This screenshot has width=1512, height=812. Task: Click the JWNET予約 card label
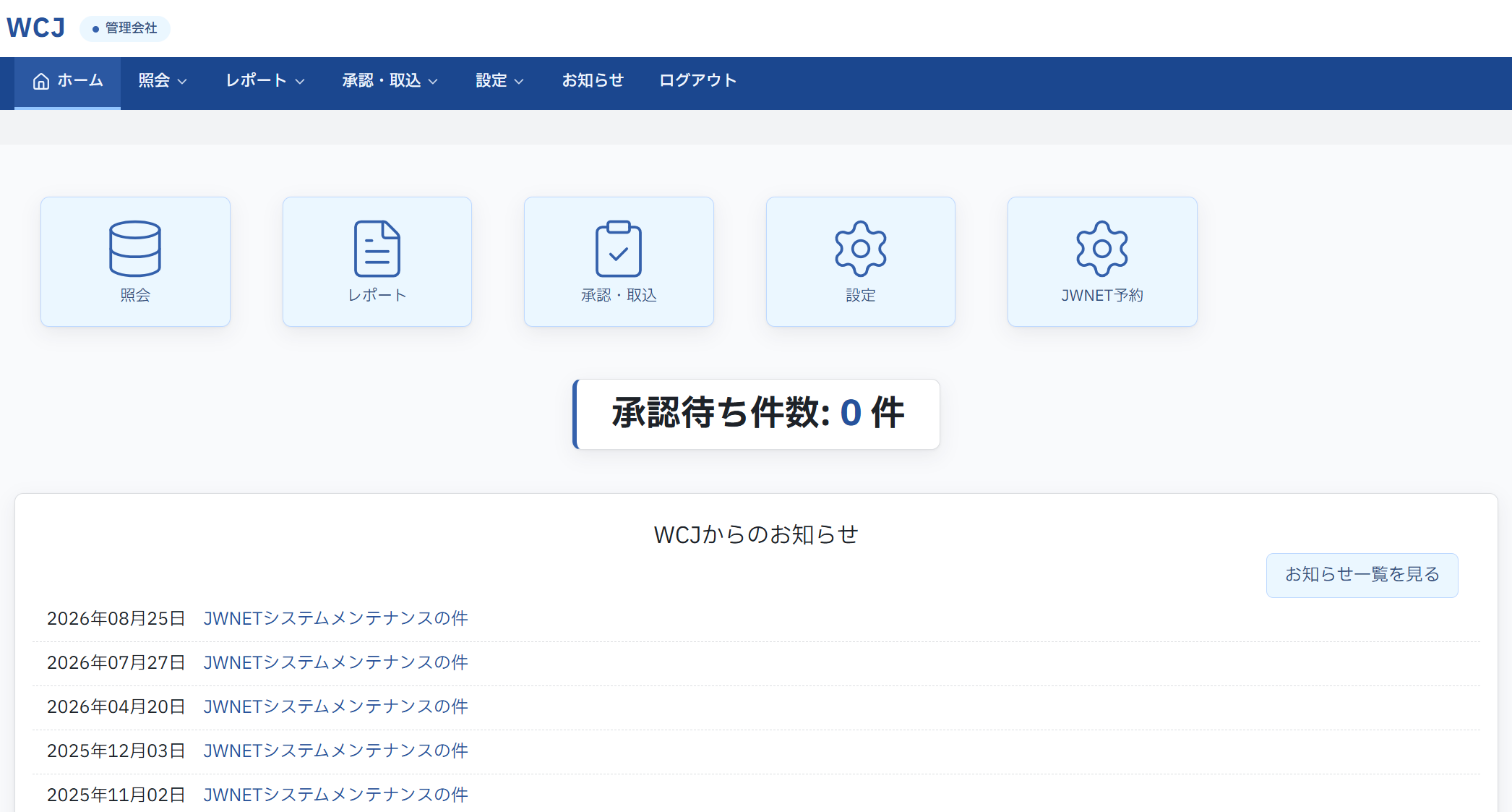(x=1102, y=295)
